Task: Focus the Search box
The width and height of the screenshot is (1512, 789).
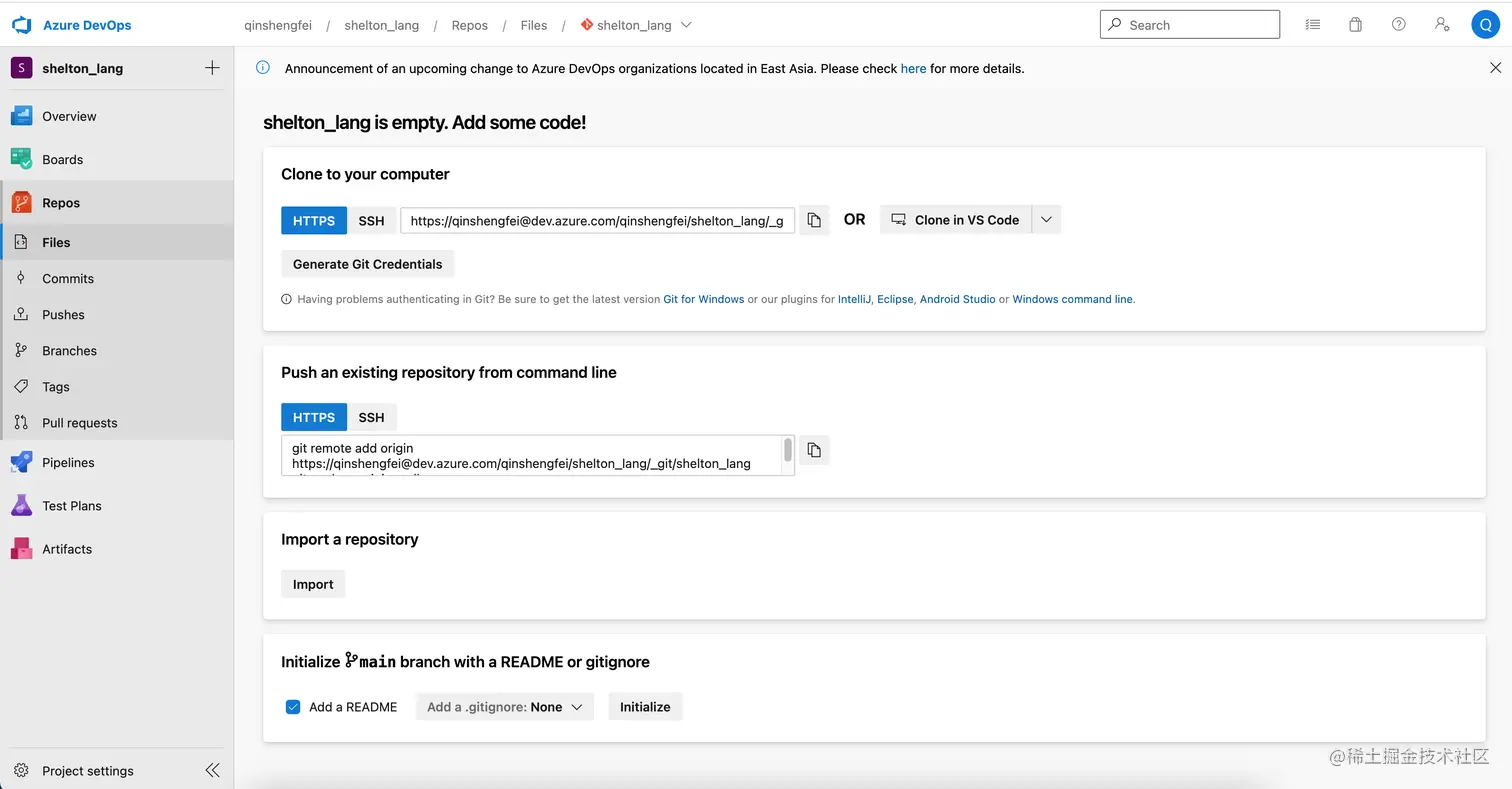Action: coord(1189,25)
